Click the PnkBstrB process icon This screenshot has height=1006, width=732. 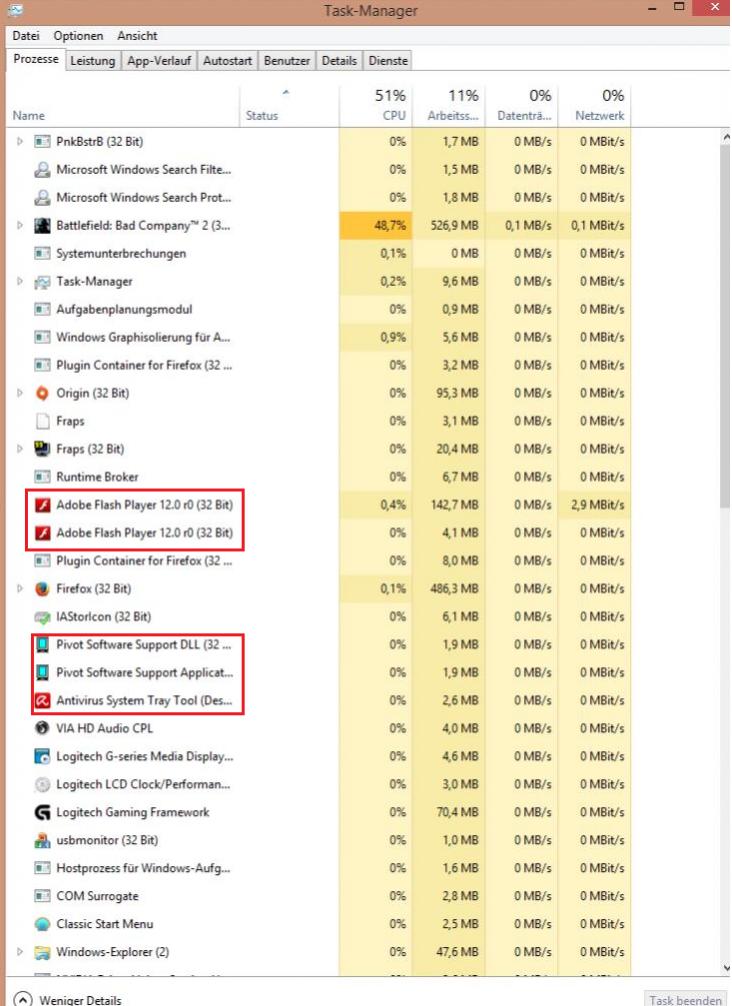[42, 142]
